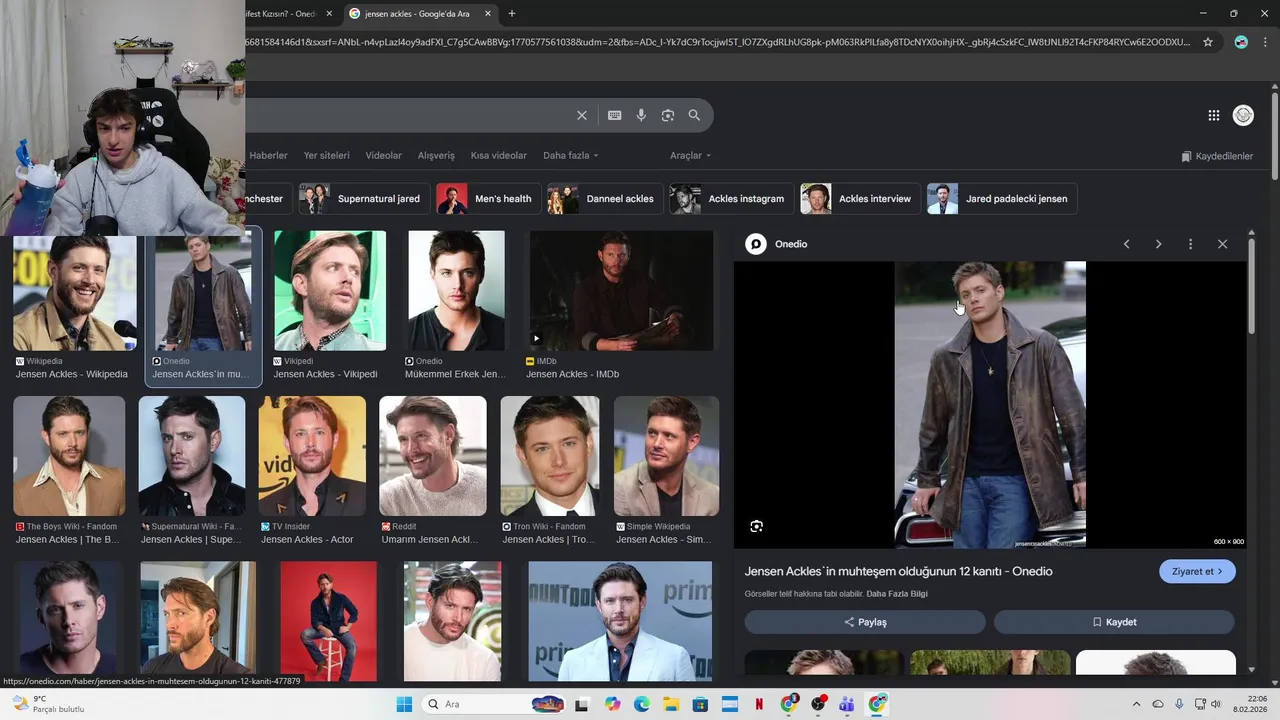Launch Microsoft Edge from taskbar
This screenshot has width=1280, height=720.
pyautogui.click(x=641, y=704)
